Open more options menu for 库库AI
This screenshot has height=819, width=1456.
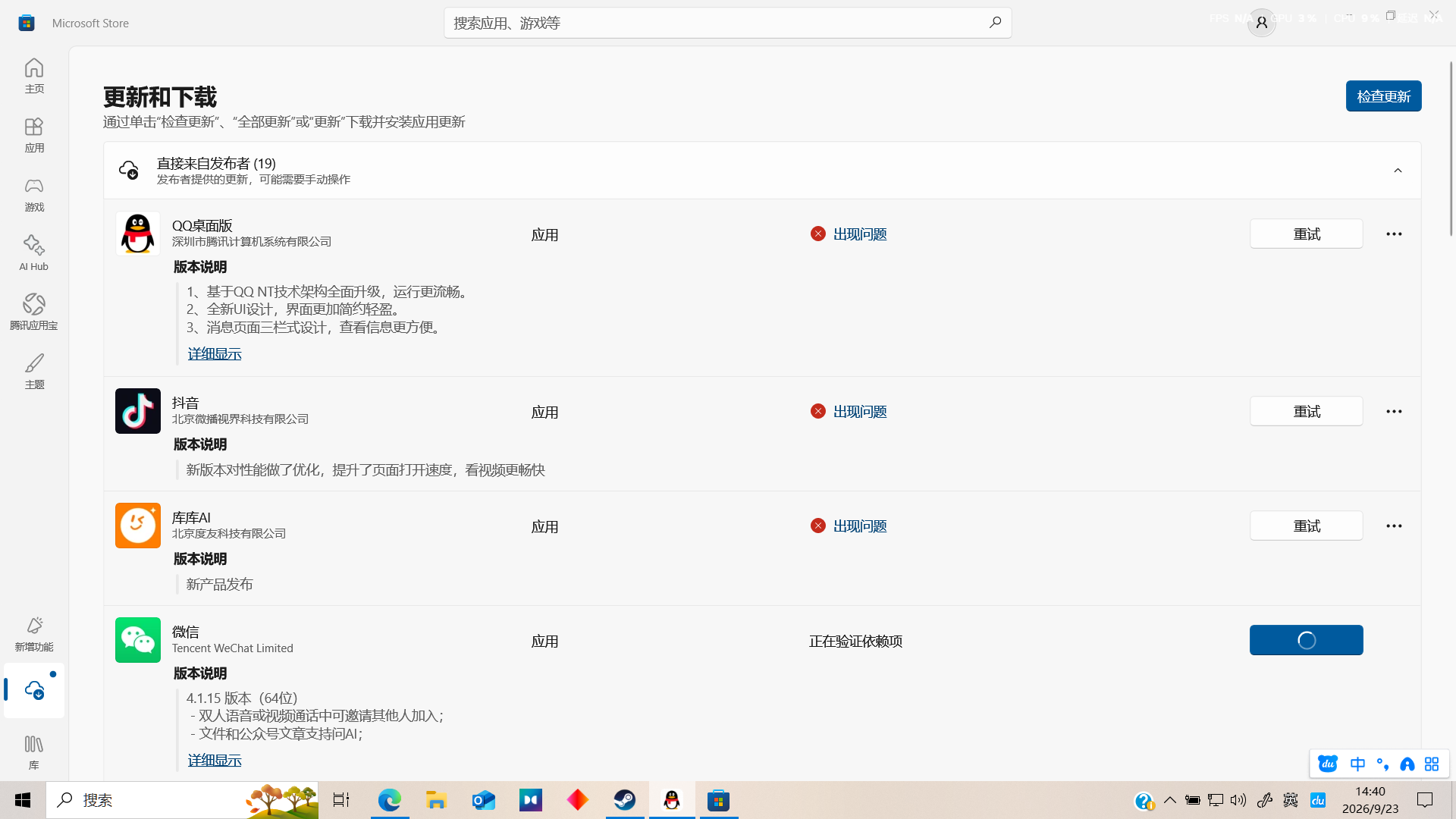click(1394, 526)
